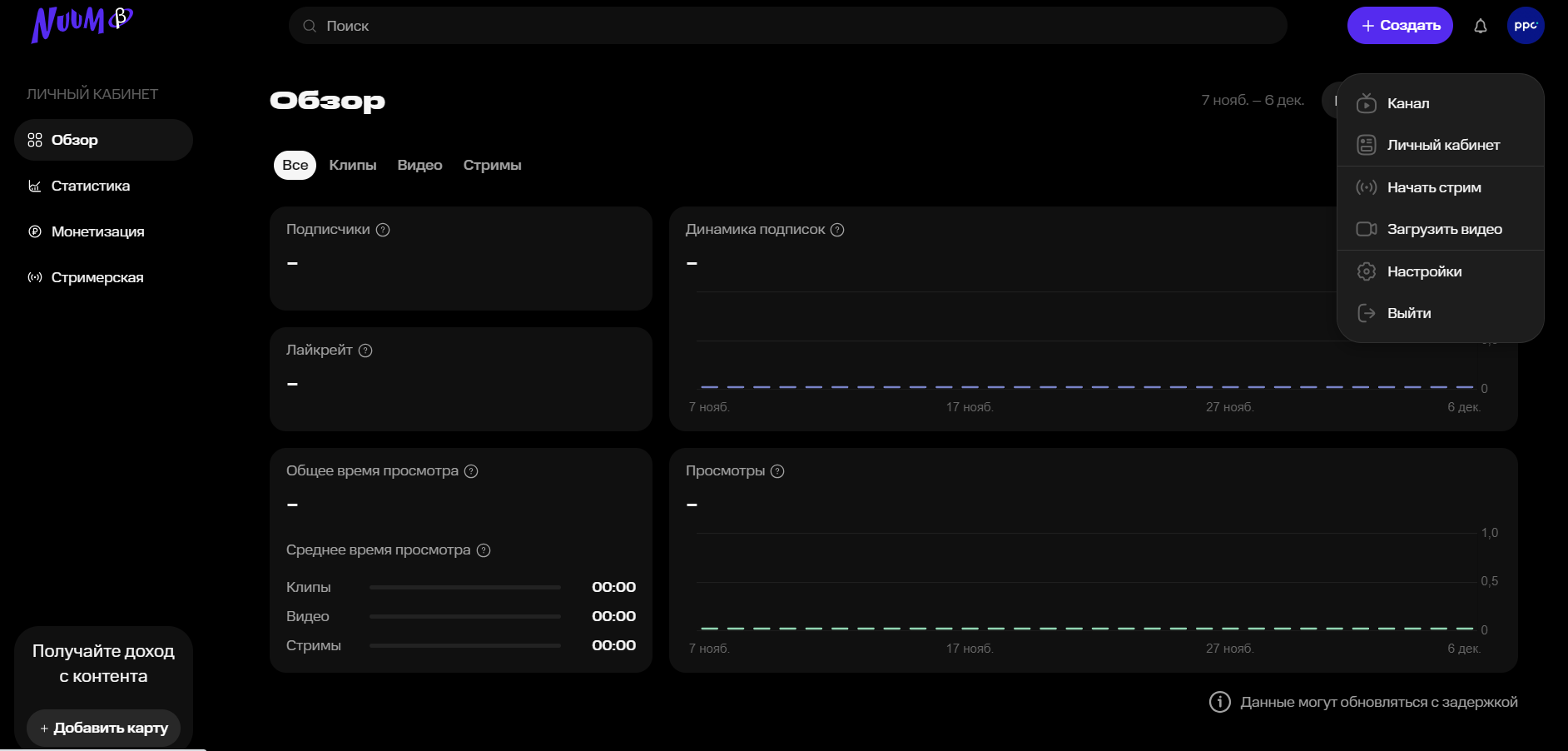
Task: Click the user profile avatar
Action: tap(1525, 26)
